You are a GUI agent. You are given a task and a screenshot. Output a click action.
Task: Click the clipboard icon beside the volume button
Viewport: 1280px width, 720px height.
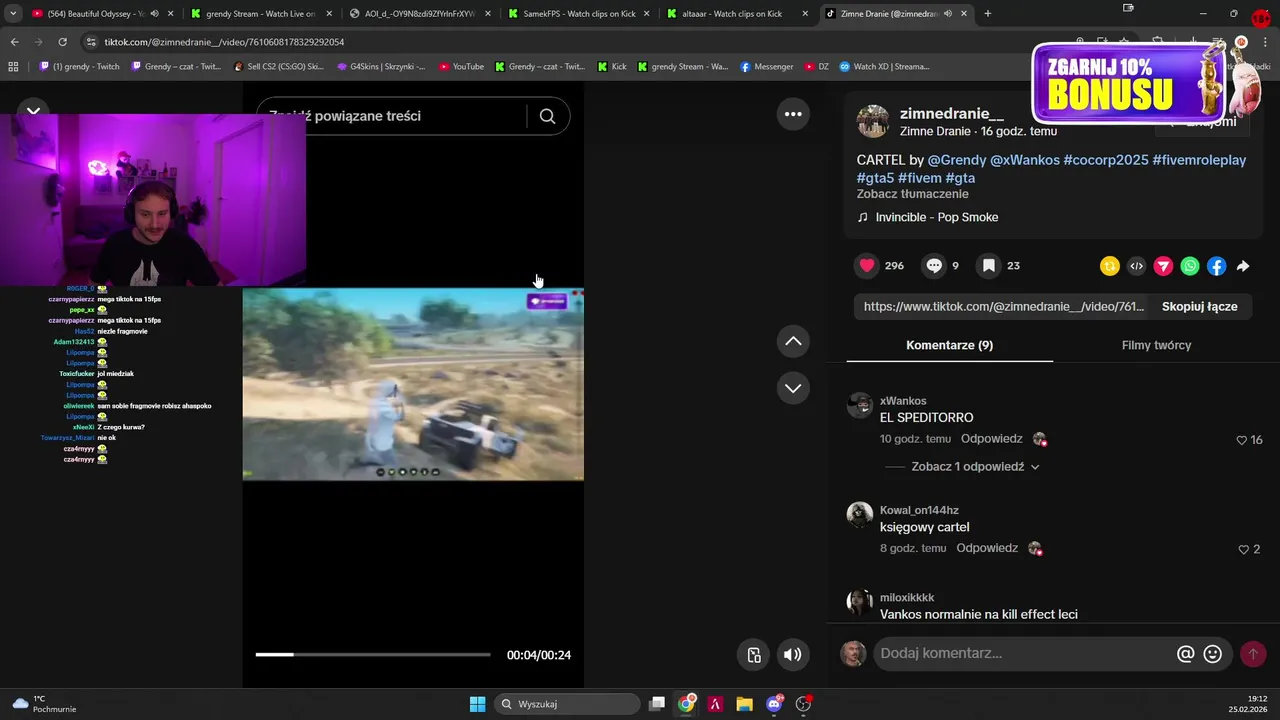pyautogui.click(x=754, y=655)
